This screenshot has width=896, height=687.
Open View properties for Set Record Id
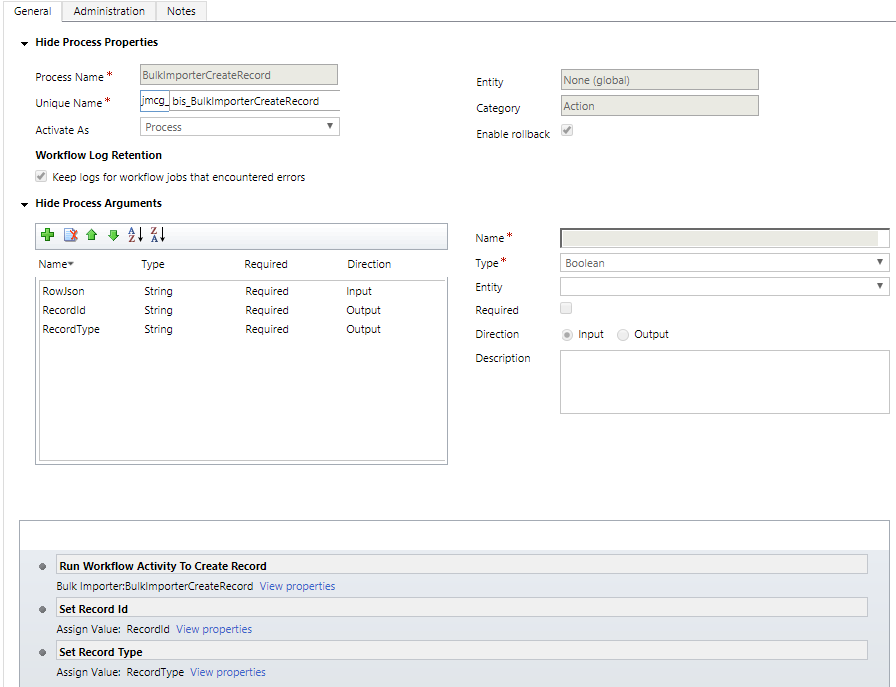(214, 630)
